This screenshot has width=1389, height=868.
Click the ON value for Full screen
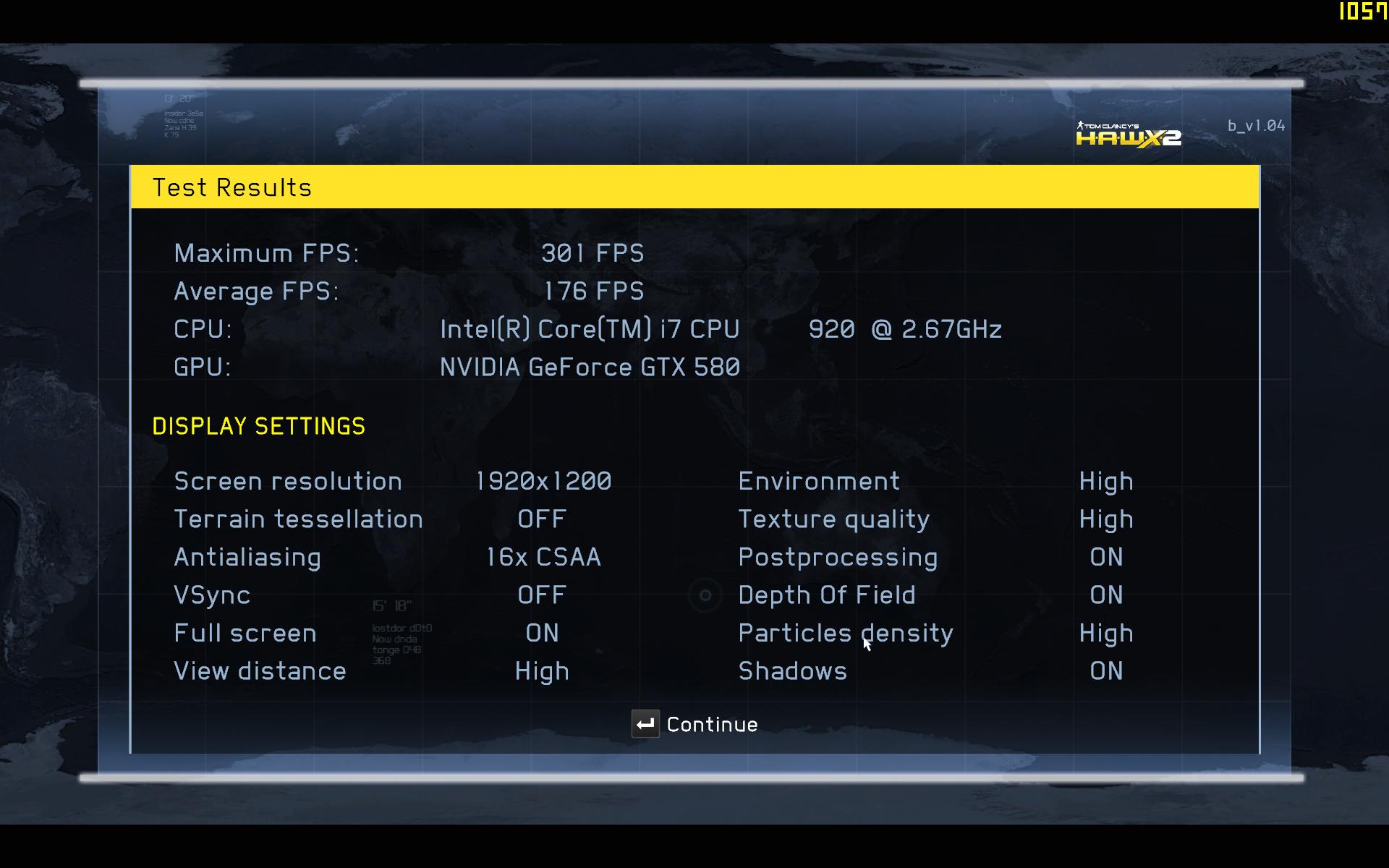[x=543, y=633]
